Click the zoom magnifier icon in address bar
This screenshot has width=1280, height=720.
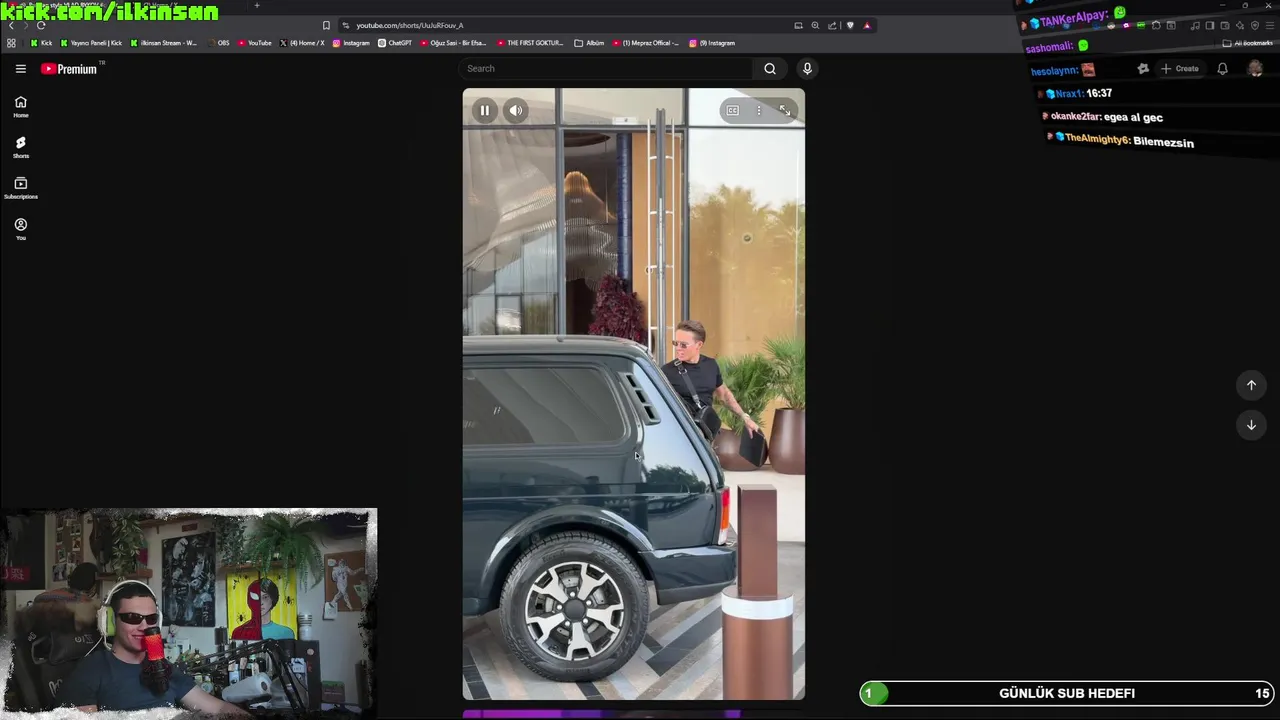pos(815,25)
